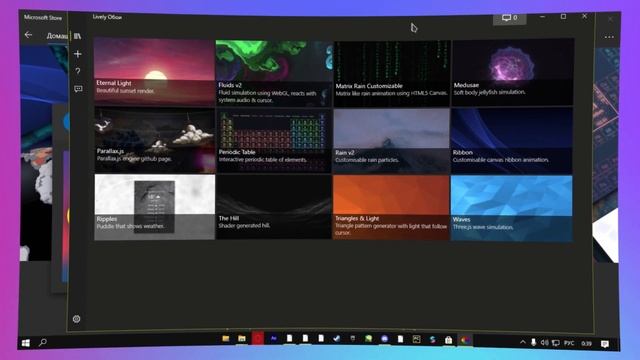Open the Library view in Lively sidebar

tap(78, 36)
